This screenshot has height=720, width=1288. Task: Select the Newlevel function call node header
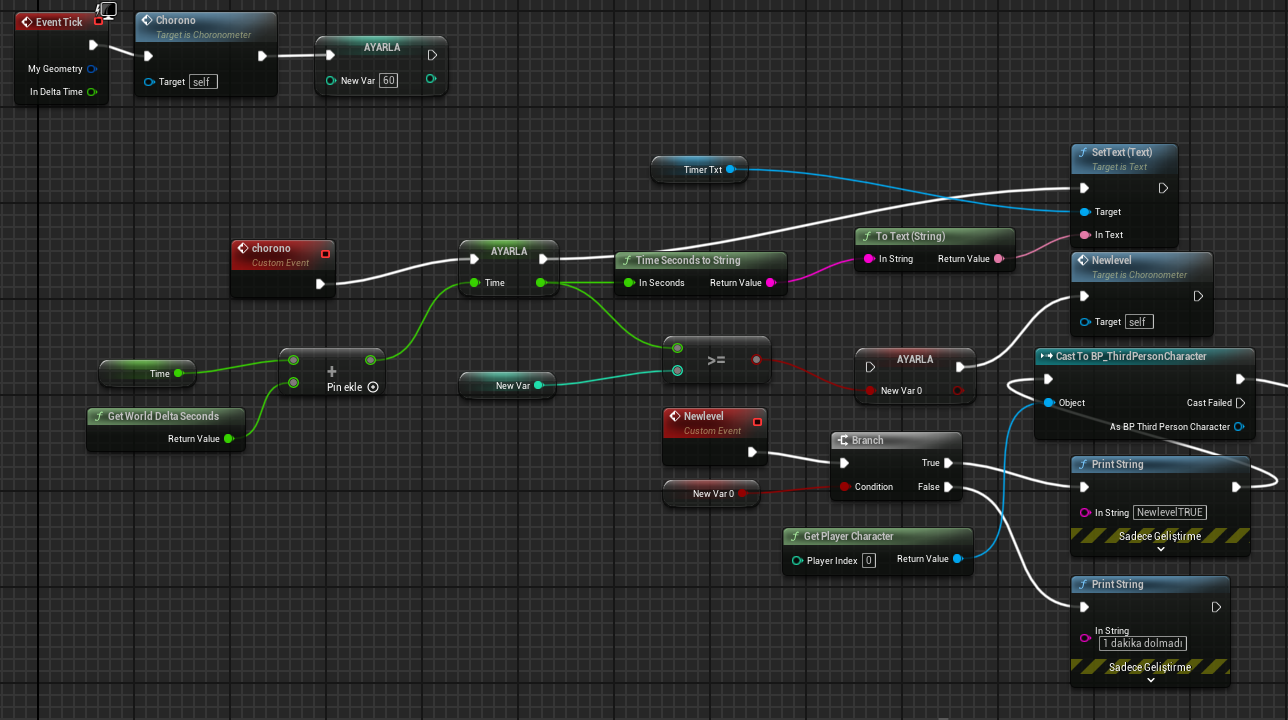[1142, 266]
